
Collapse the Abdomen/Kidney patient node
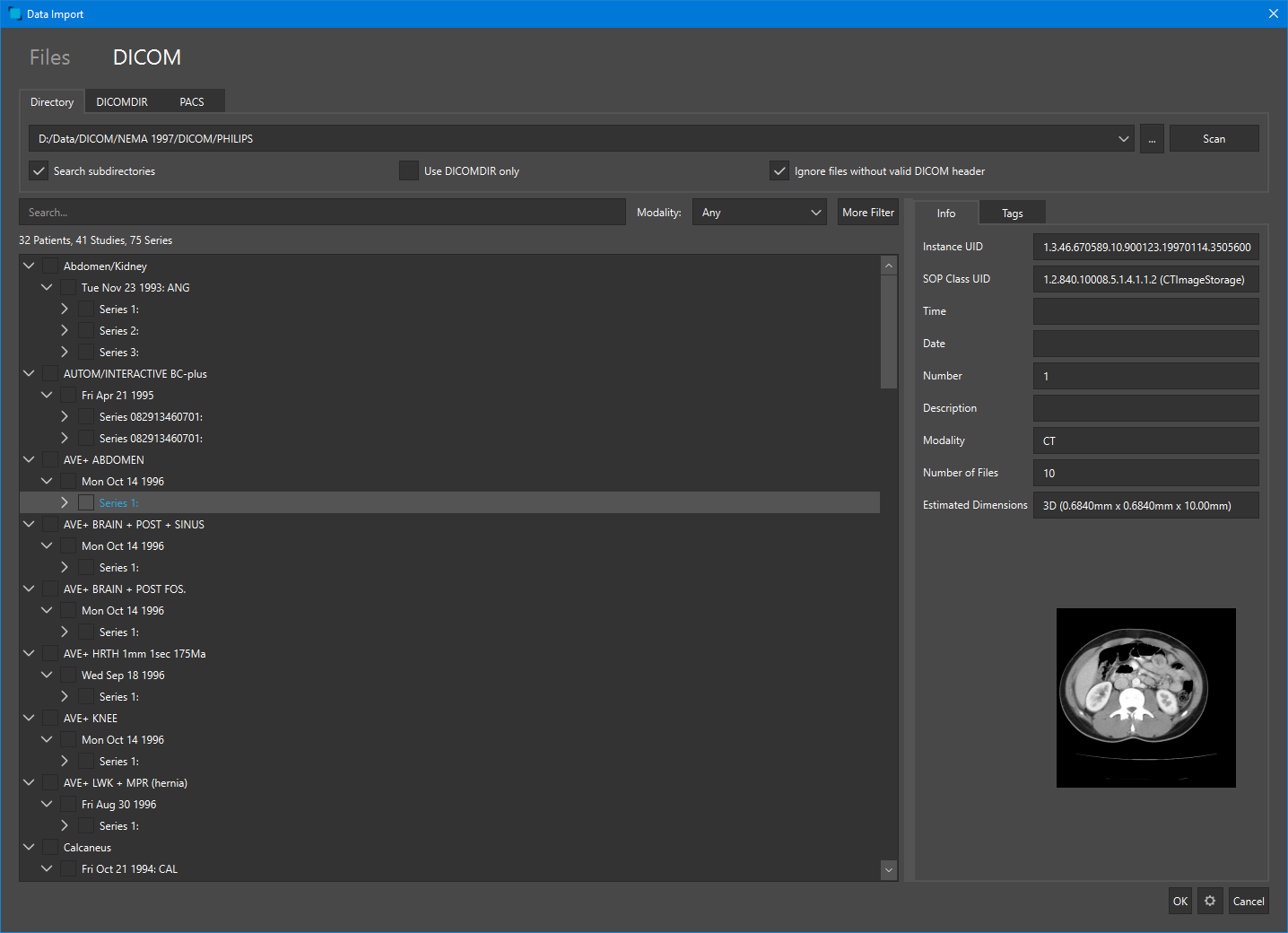29,266
